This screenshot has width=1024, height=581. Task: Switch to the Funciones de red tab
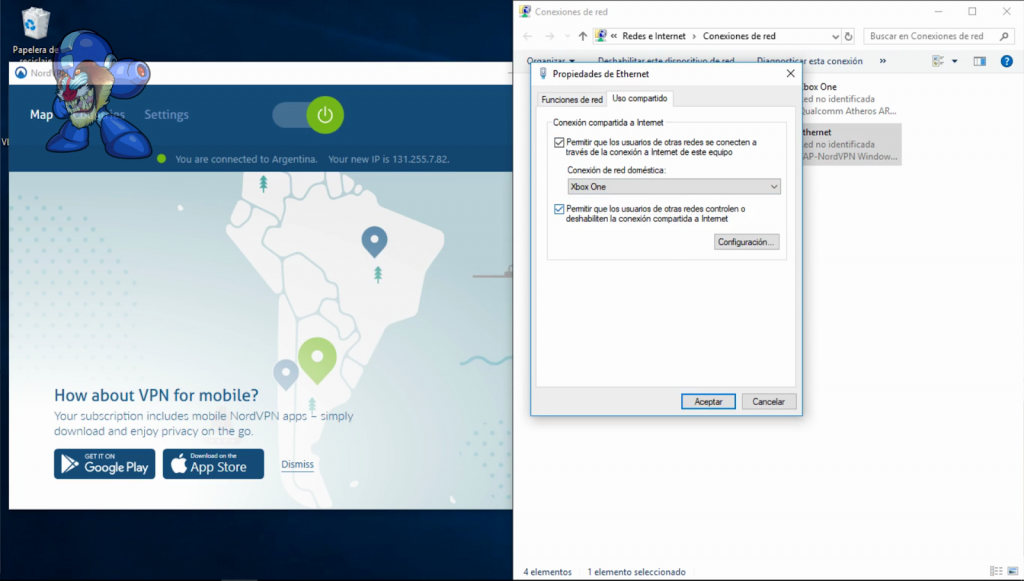(x=571, y=99)
